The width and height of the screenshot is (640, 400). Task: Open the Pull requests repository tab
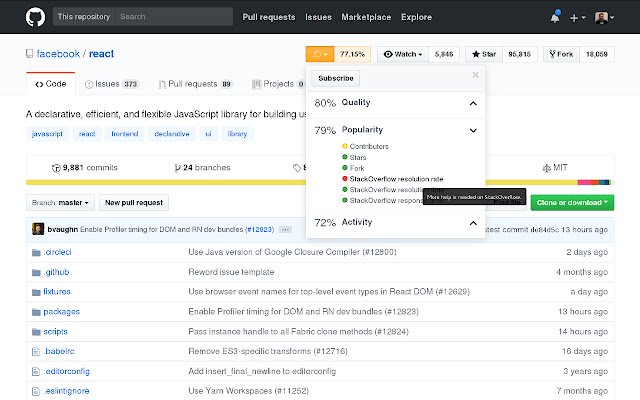coord(196,84)
